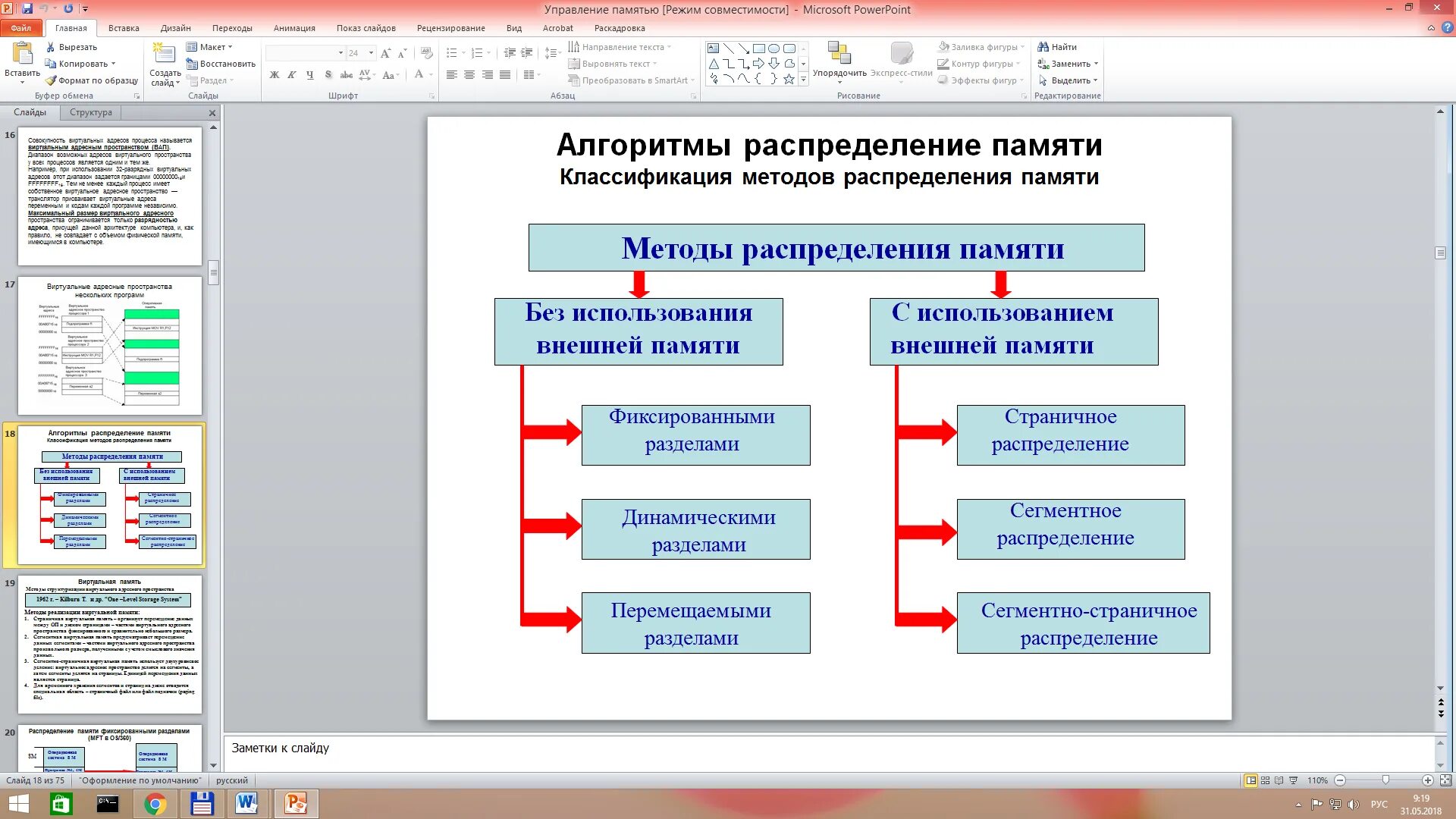Image resolution: width=1456 pixels, height=819 pixels.
Task: Switch to the Структура outline tab
Action: [x=91, y=112]
